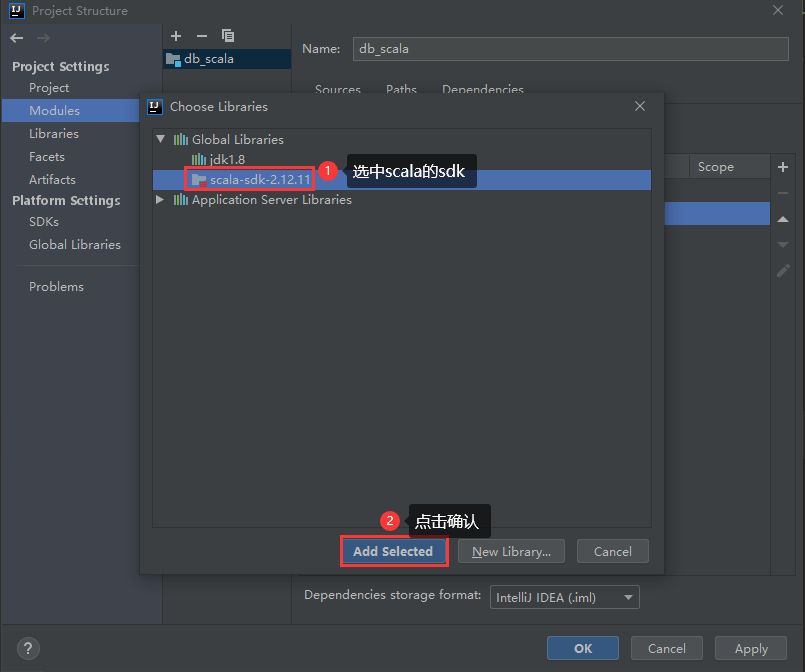Switch to the Paths tab
805x672 pixels.
[x=401, y=90]
